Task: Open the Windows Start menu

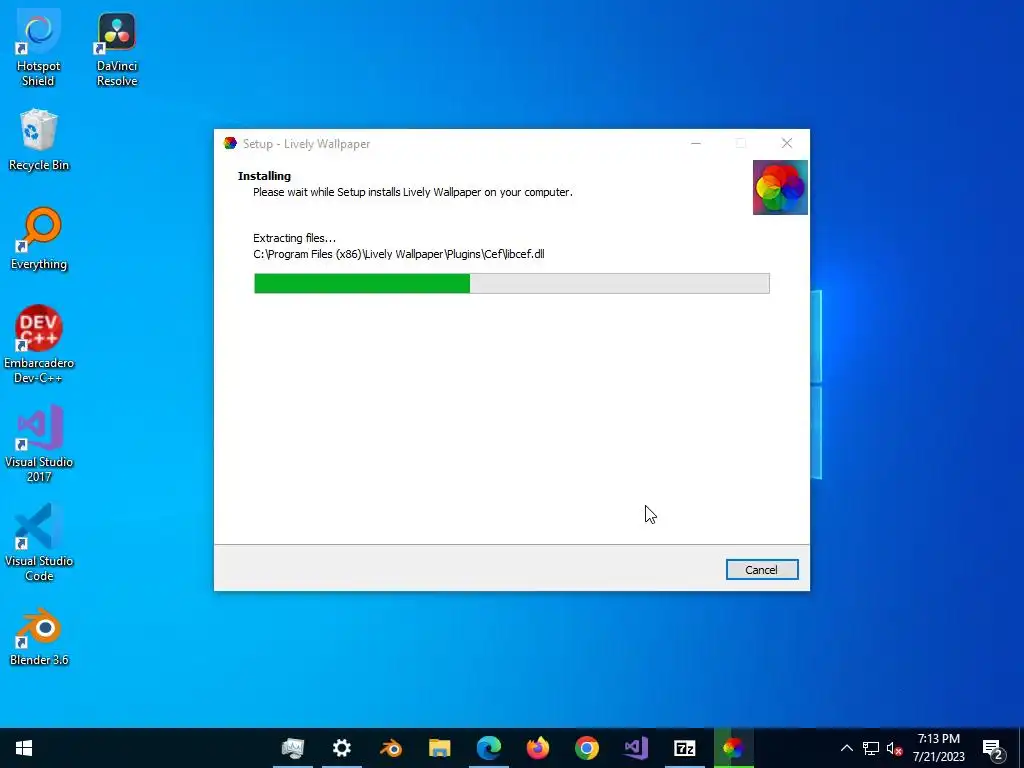Action: point(24,748)
